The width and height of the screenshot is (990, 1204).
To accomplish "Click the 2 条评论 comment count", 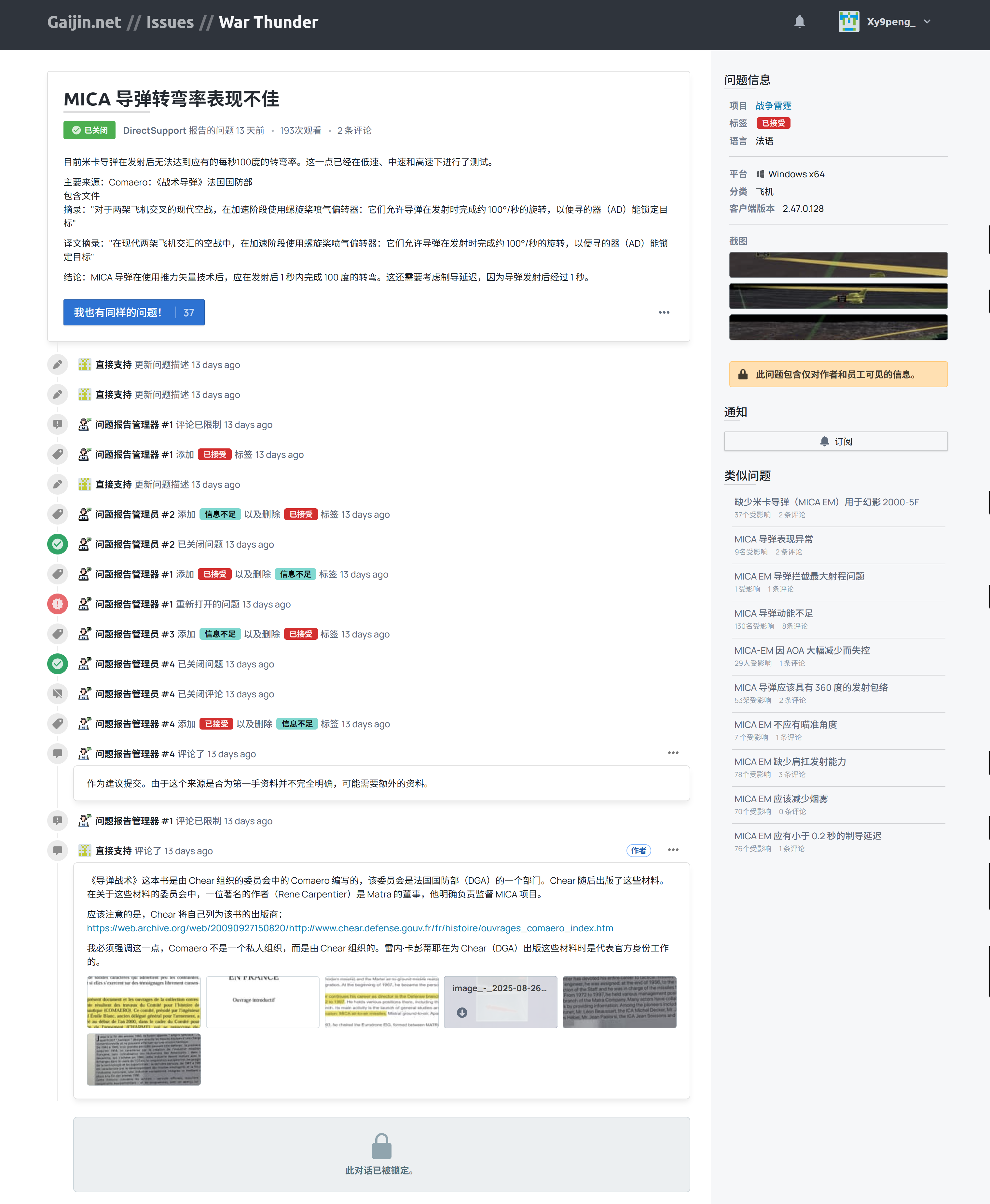I will click(x=353, y=130).
